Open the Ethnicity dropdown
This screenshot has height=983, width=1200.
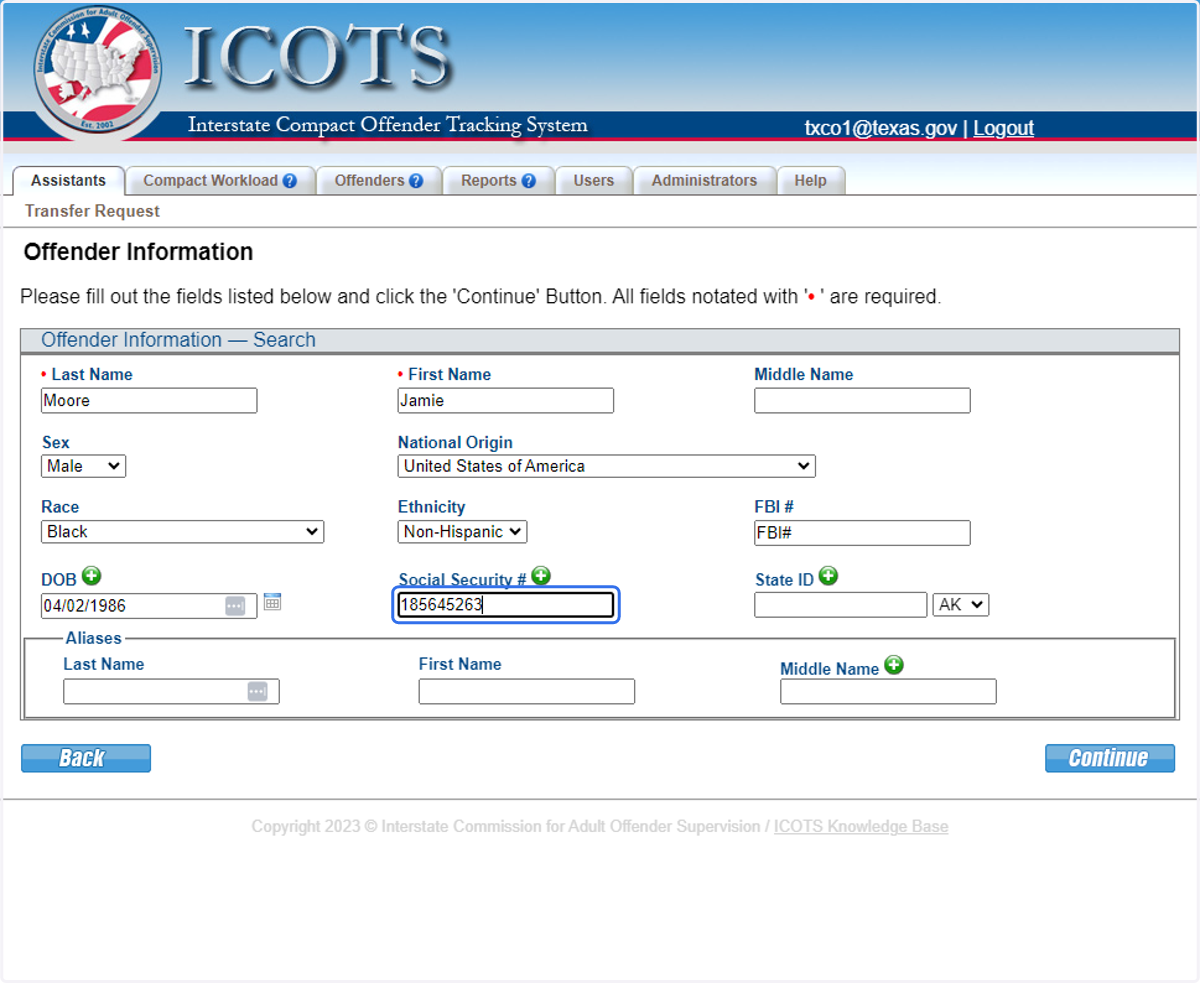pyautogui.click(x=462, y=532)
